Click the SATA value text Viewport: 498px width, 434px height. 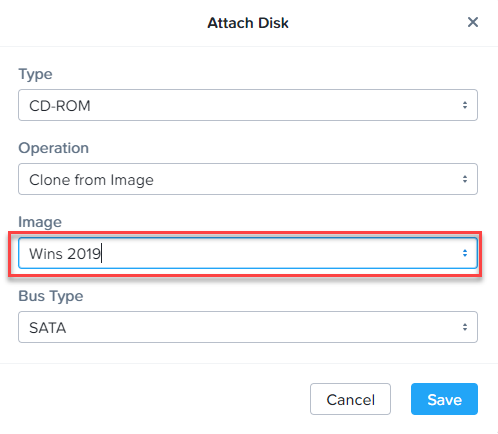47,328
